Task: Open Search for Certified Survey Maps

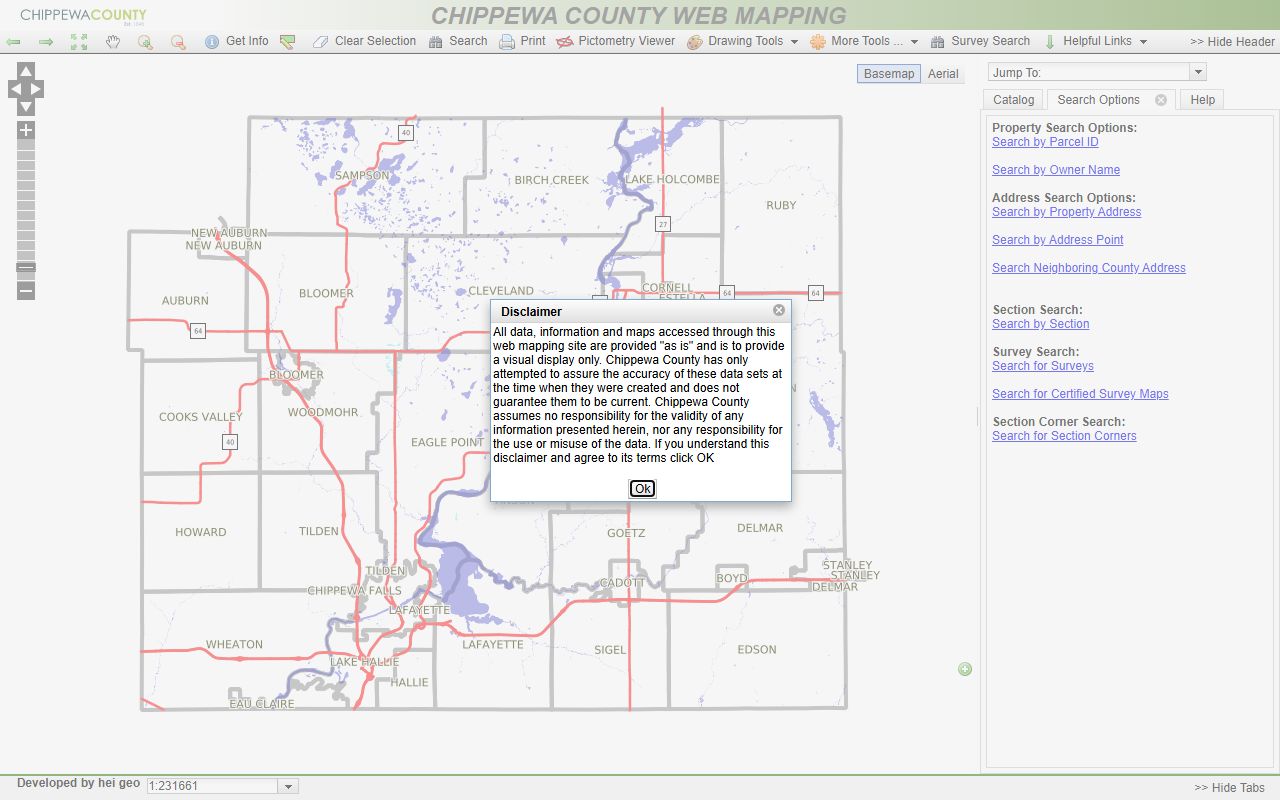Action: point(1080,394)
